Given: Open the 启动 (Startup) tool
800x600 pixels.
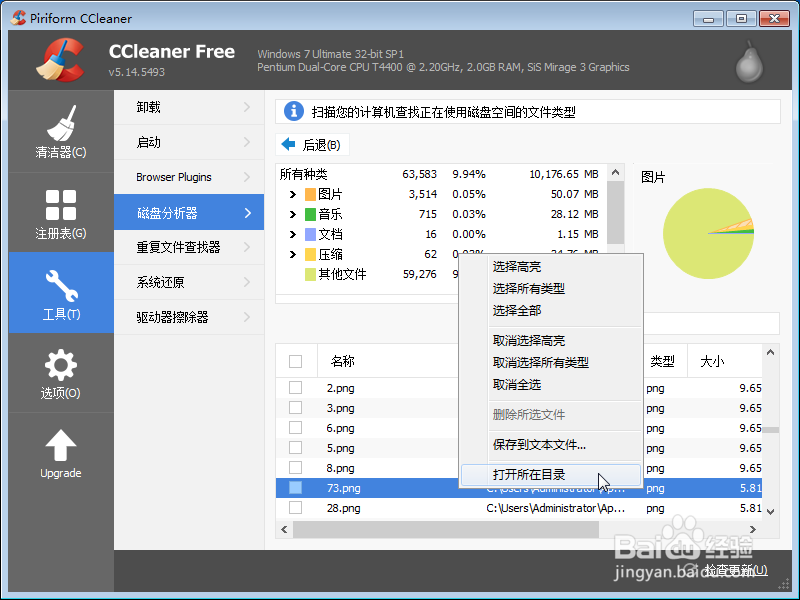Looking at the screenshot, I should tap(189, 142).
